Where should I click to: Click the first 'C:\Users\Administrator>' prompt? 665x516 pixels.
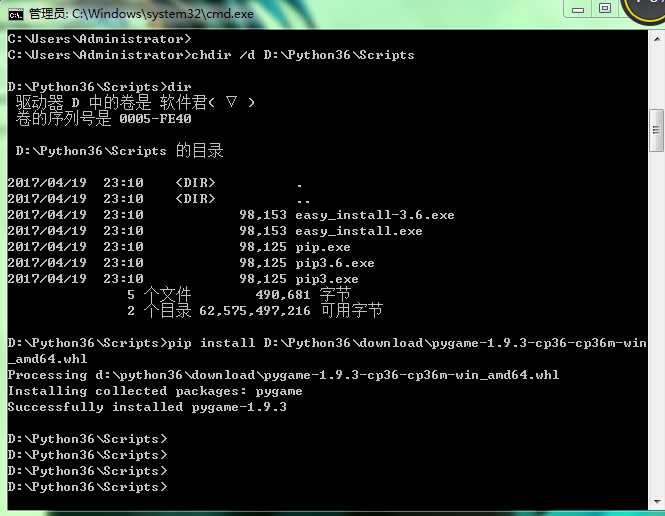[99, 39]
